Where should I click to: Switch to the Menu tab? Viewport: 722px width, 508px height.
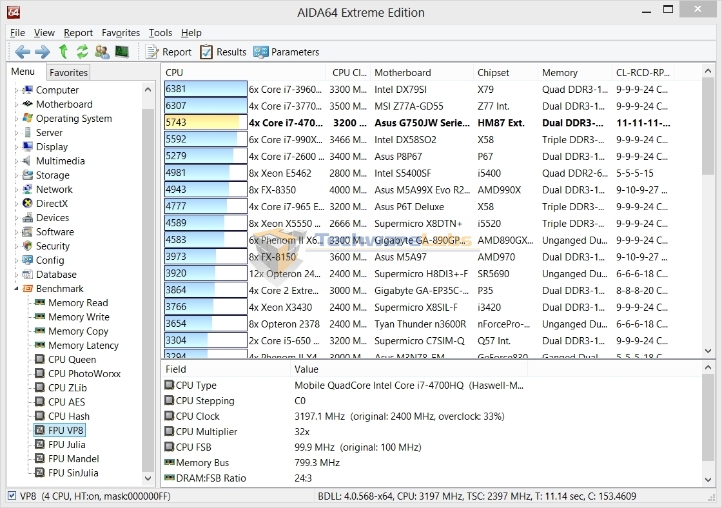23,71
